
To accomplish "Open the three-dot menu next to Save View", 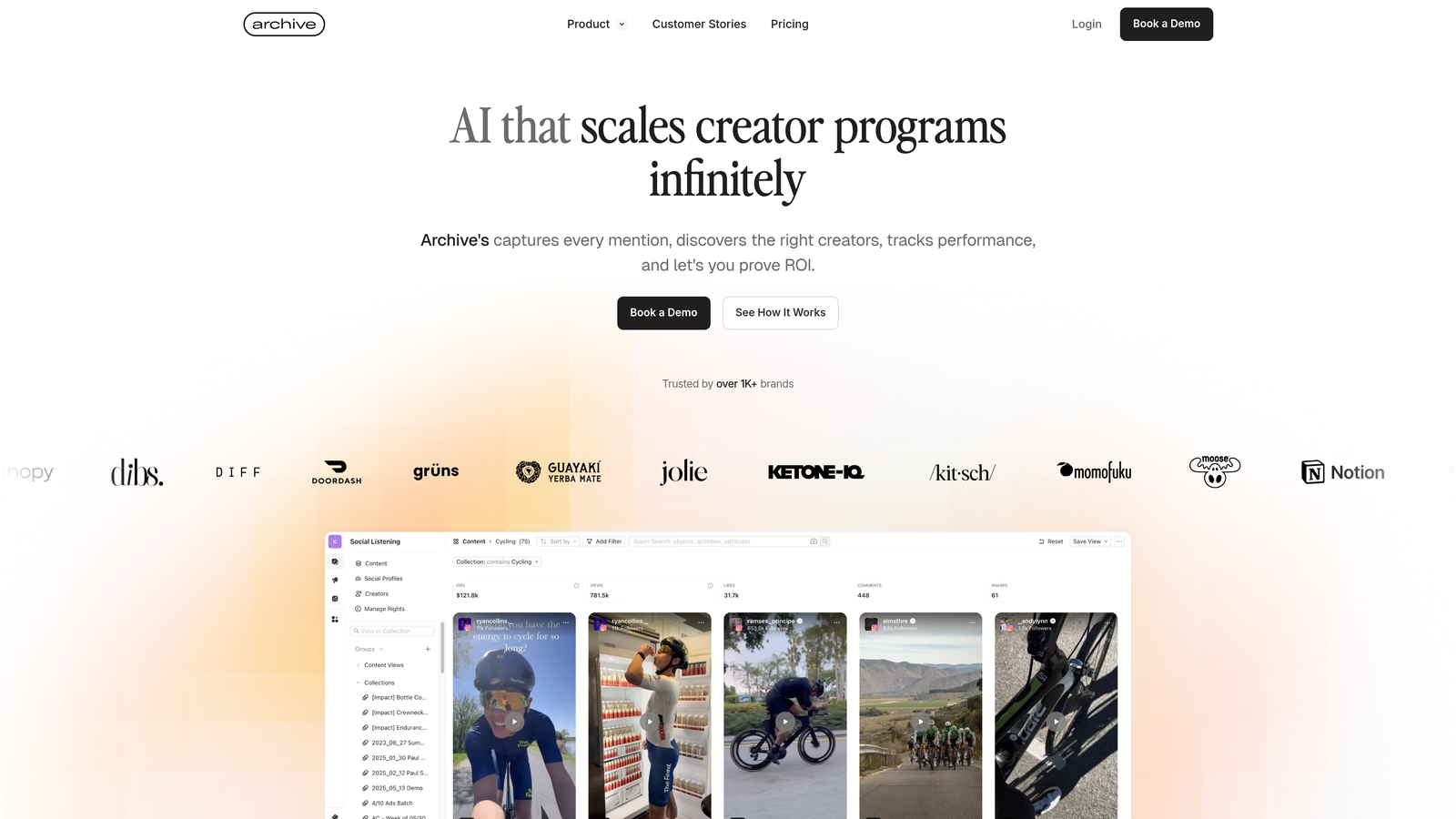I will click(1119, 541).
